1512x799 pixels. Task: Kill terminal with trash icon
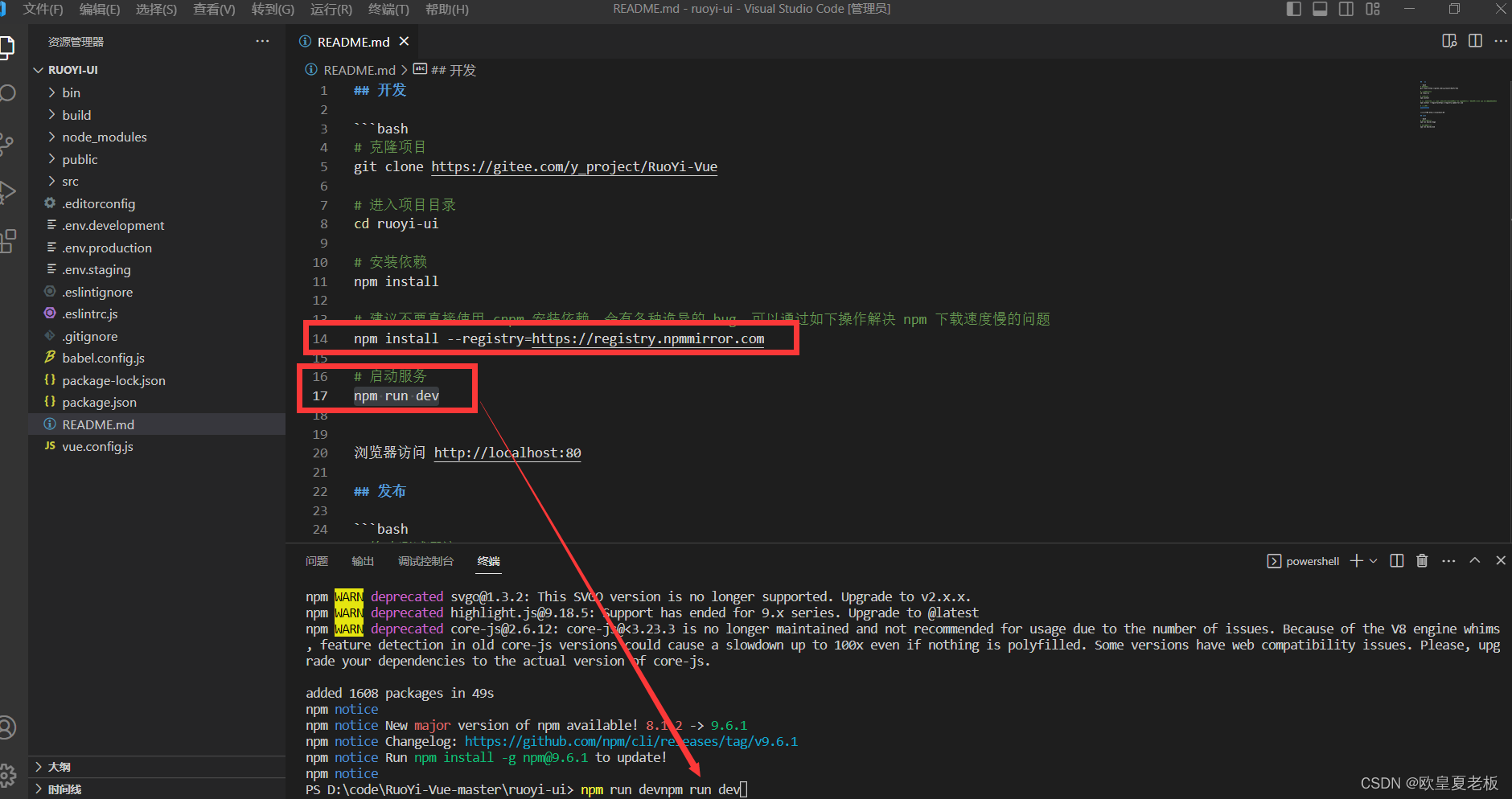point(1422,561)
